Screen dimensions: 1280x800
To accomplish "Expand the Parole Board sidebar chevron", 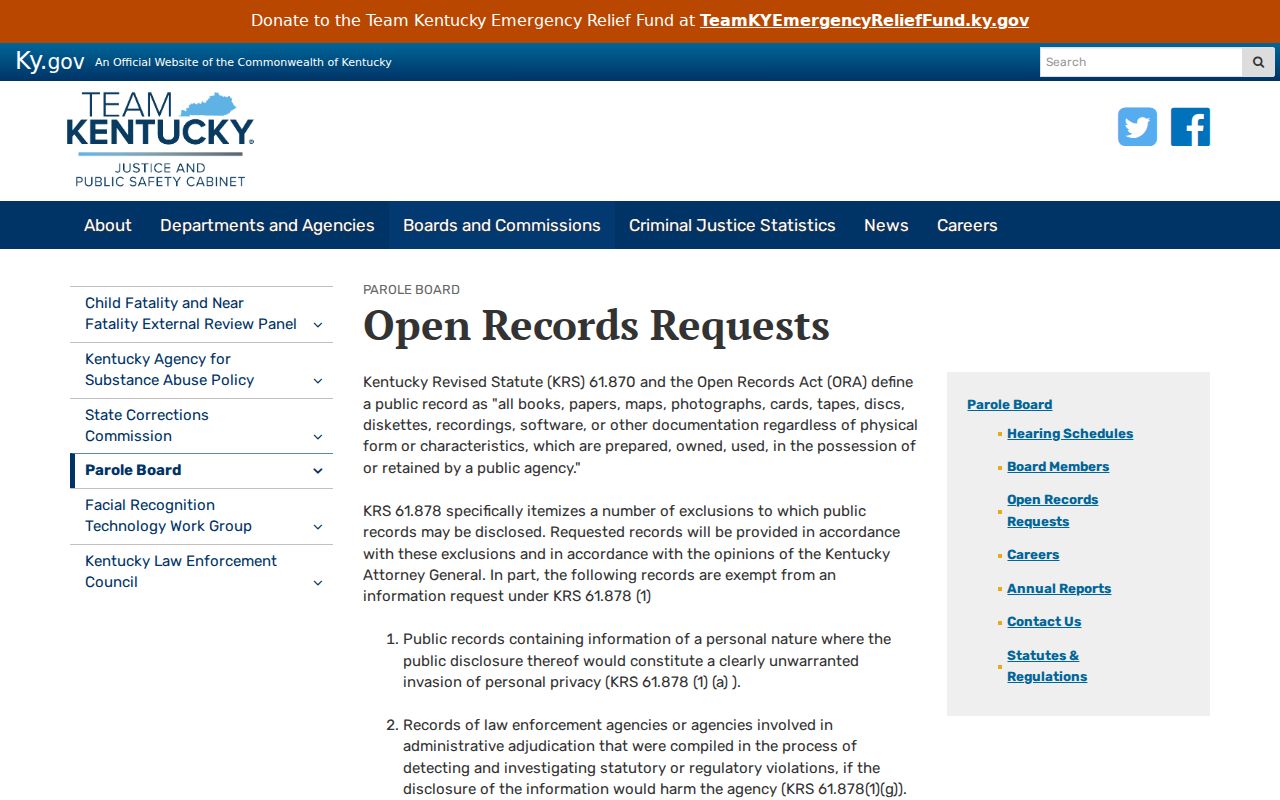I will 318,470.
